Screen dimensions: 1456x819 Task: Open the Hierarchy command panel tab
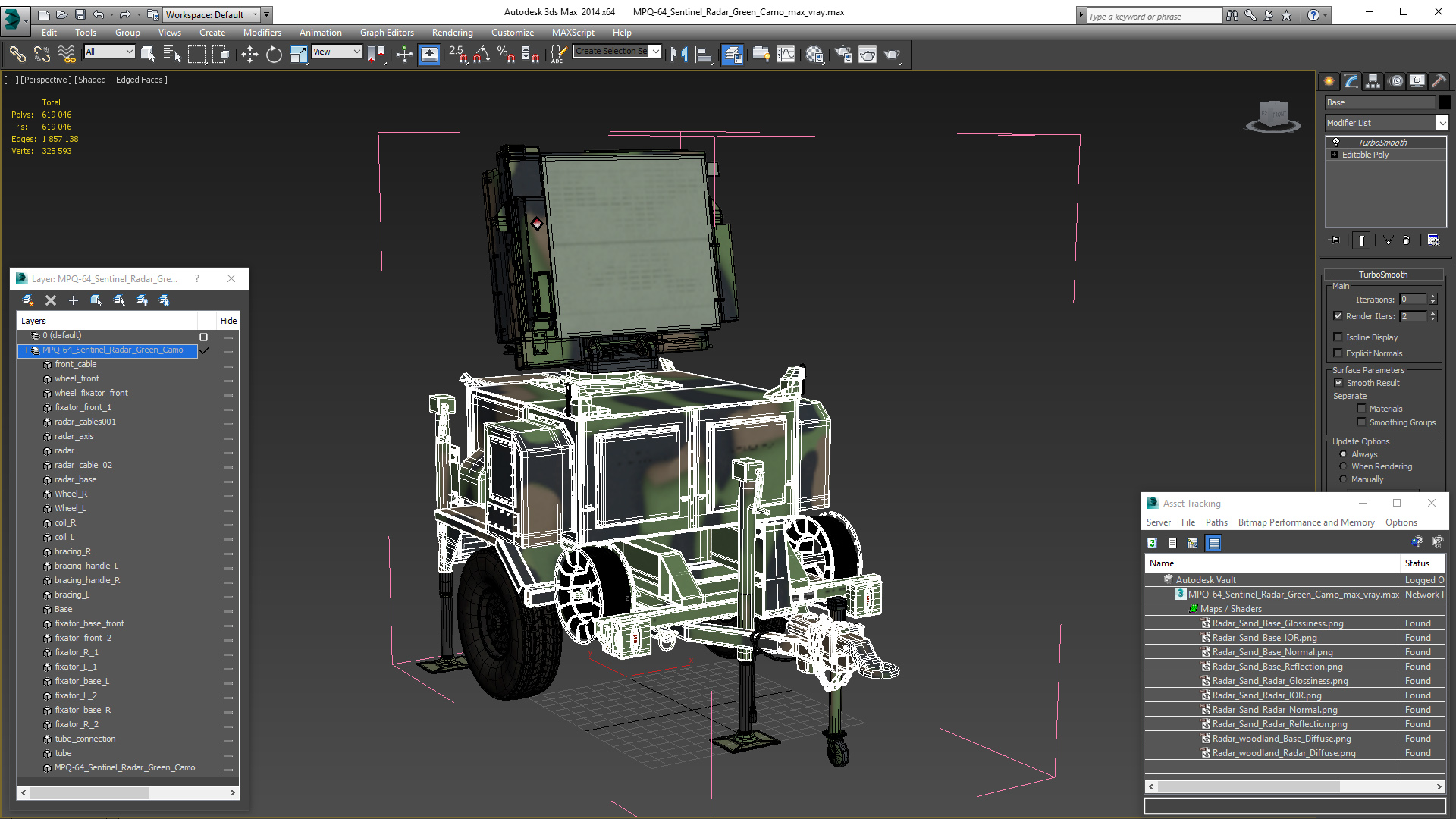tap(1373, 81)
